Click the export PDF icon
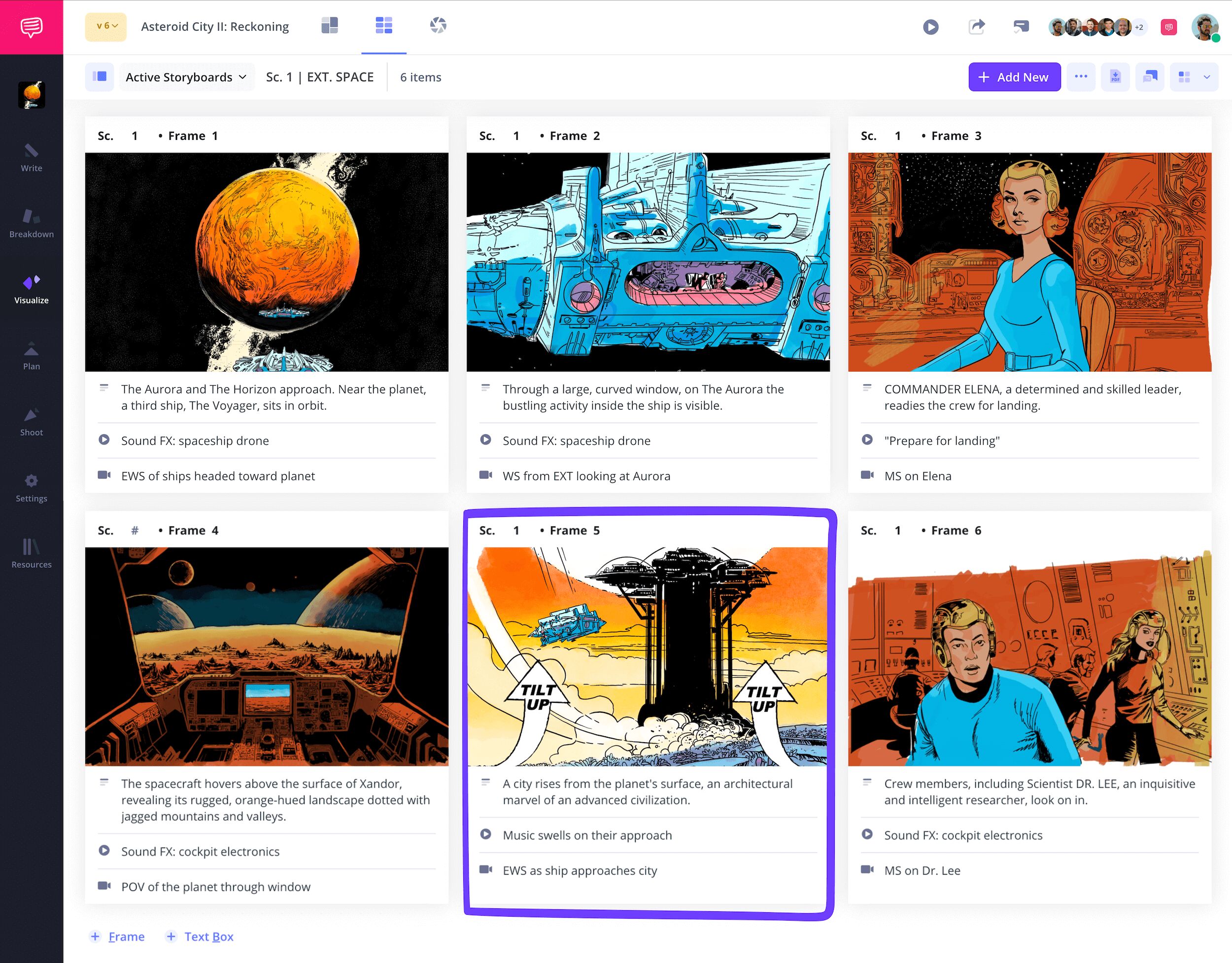Image resolution: width=1232 pixels, height=963 pixels. click(1115, 77)
